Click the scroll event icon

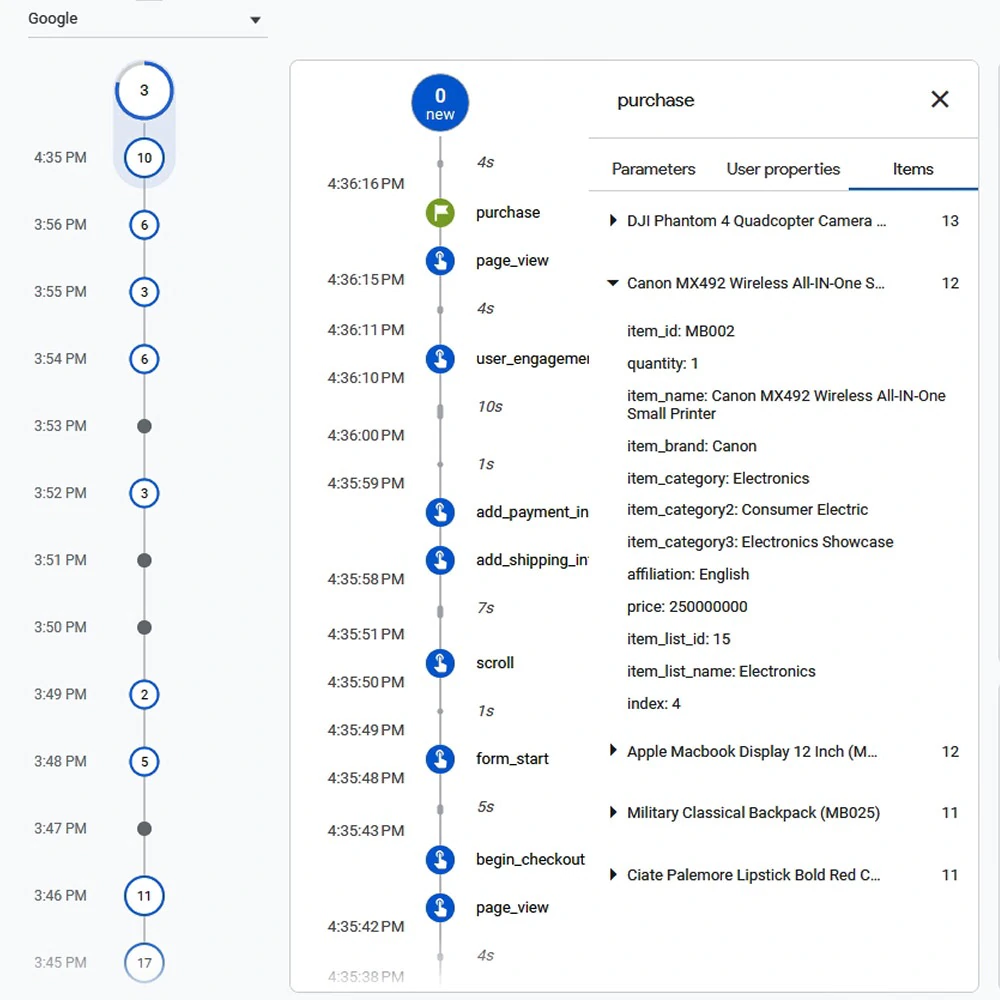[x=440, y=663]
